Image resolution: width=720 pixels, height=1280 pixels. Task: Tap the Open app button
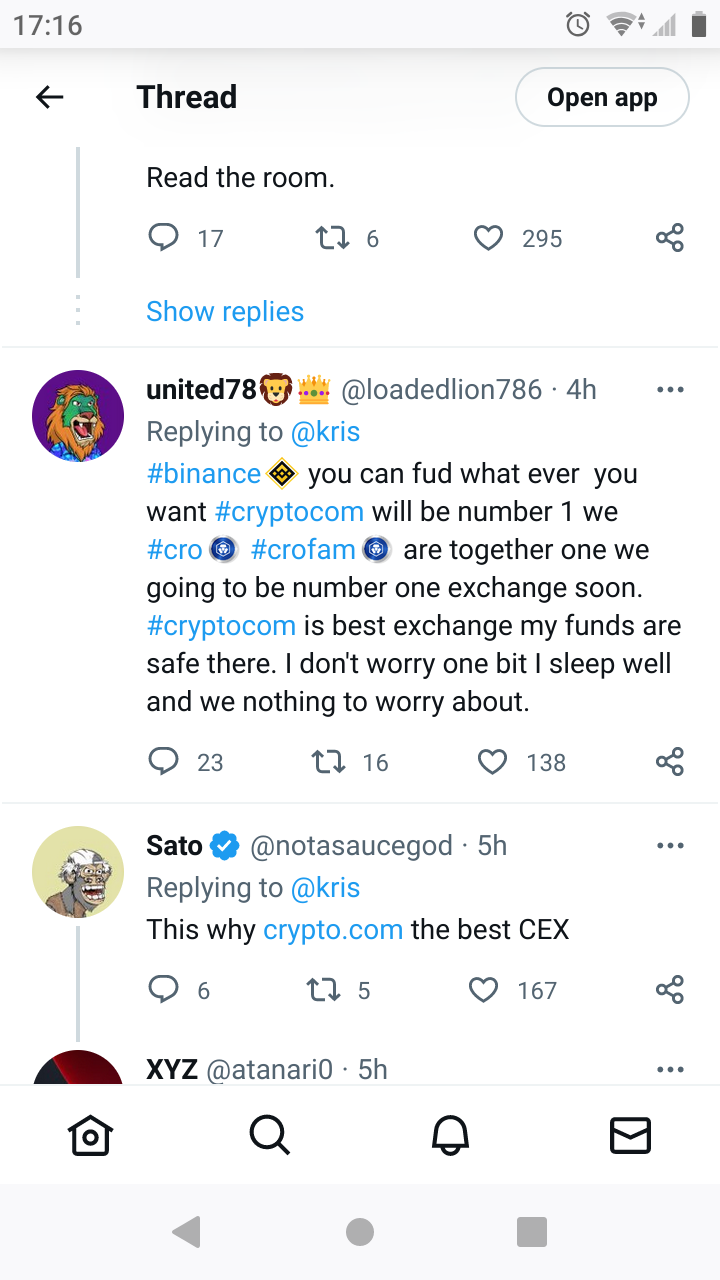coord(602,97)
